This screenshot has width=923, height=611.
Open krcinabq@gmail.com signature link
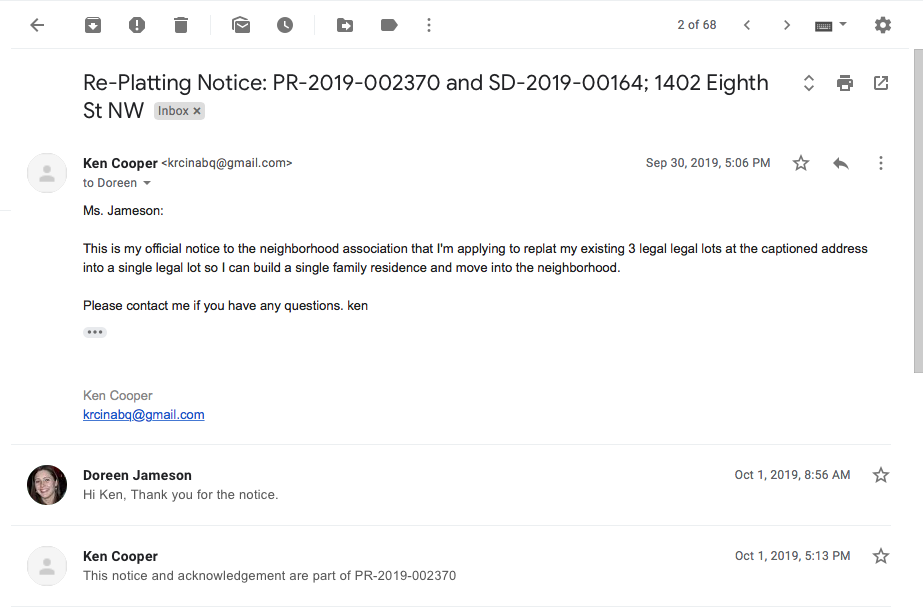coord(144,414)
